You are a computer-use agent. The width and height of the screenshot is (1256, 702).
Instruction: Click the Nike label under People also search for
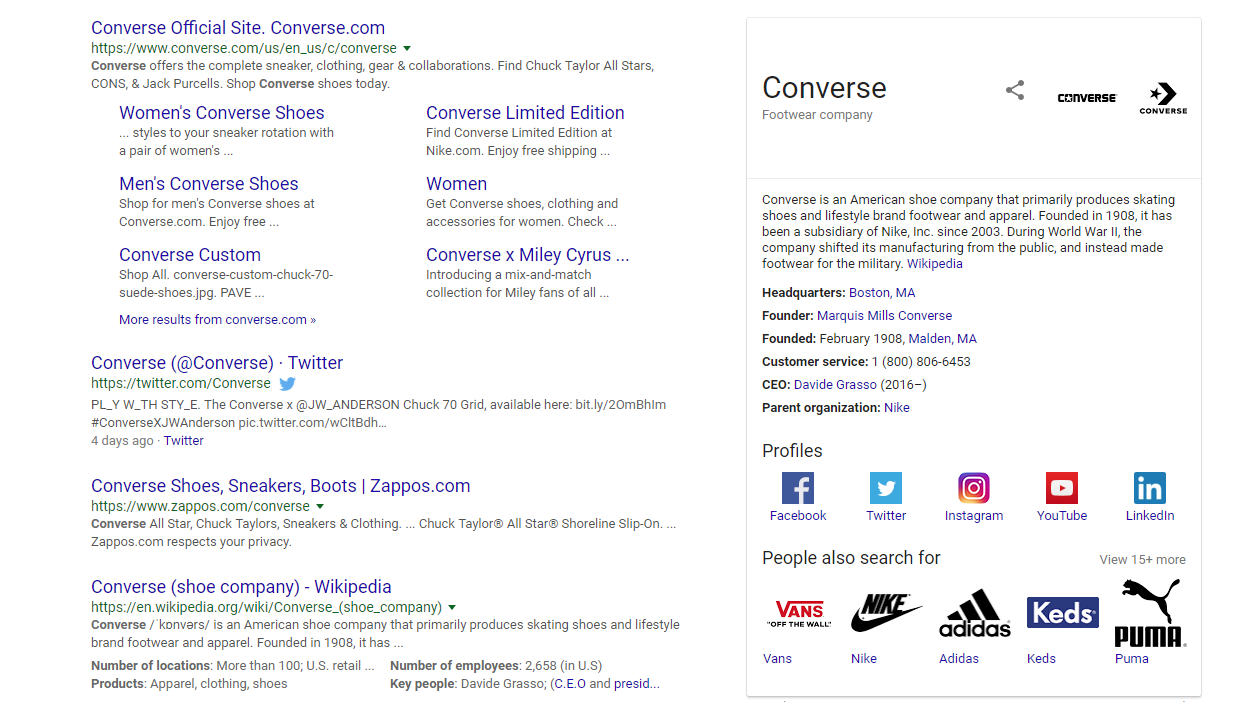(x=864, y=659)
